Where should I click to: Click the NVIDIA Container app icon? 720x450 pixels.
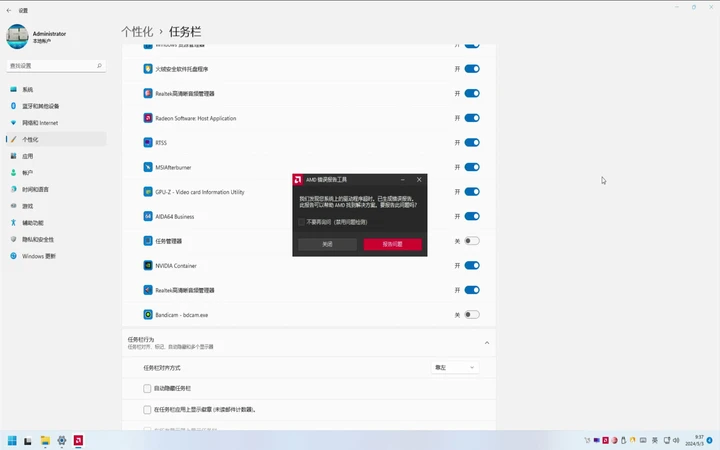(148, 265)
